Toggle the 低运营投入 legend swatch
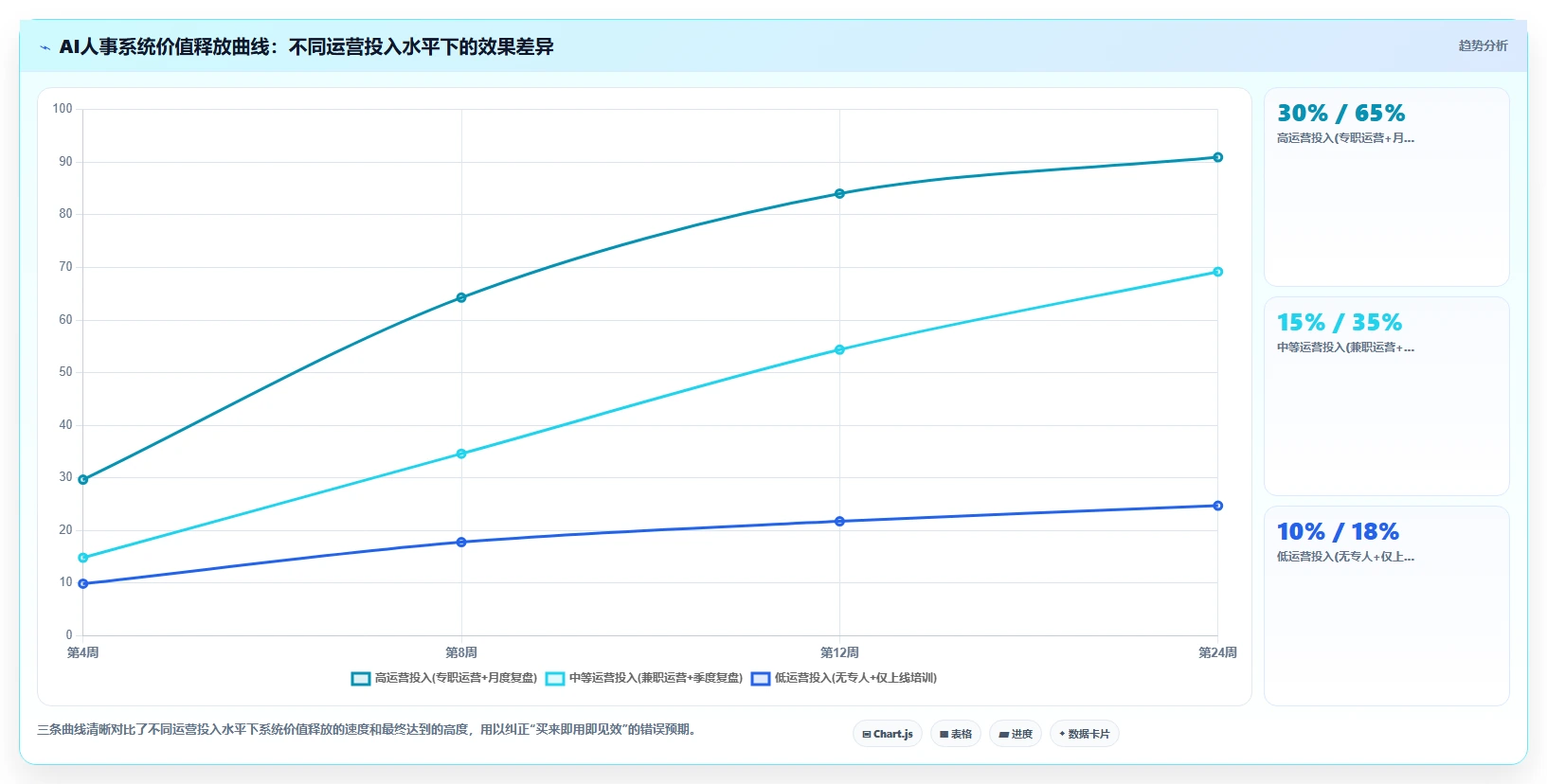 [x=761, y=679]
